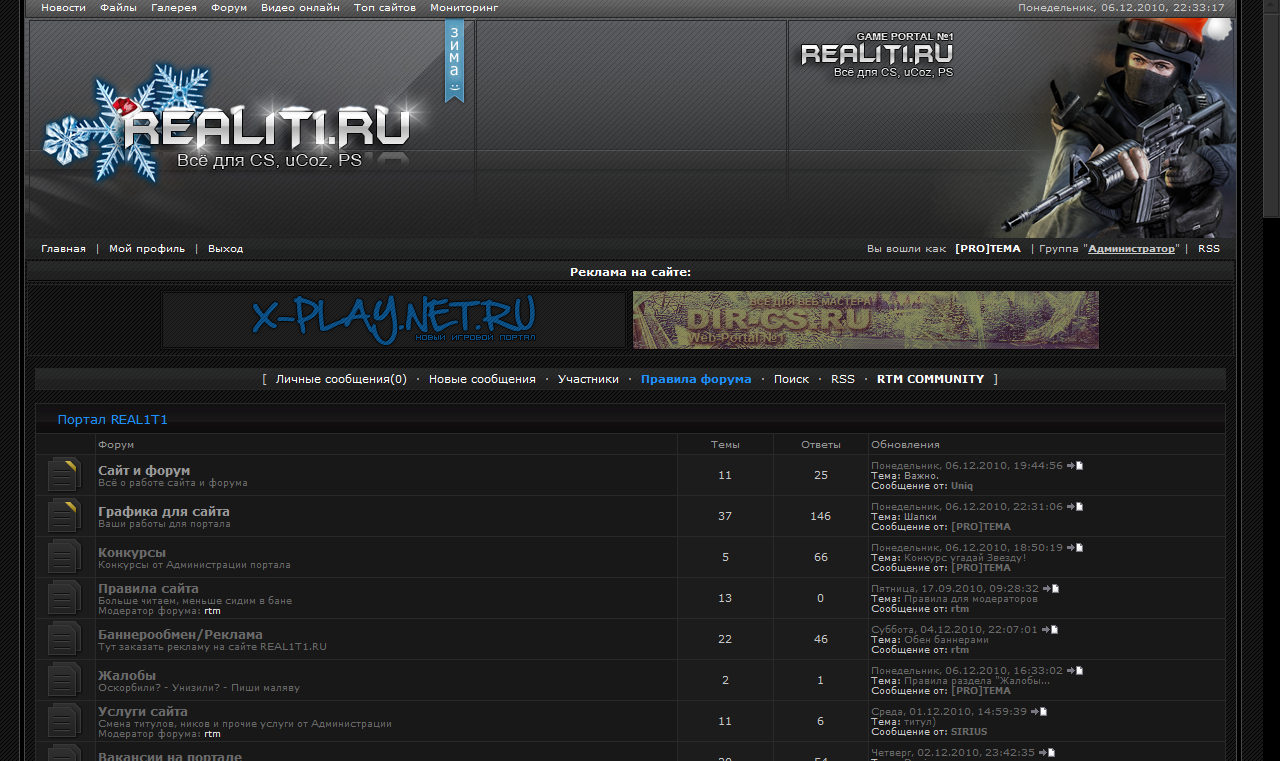Open Личные сообщения(0)
The height and width of the screenshot is (761, 1280).
pyautogui.click(x=341, y=379)
